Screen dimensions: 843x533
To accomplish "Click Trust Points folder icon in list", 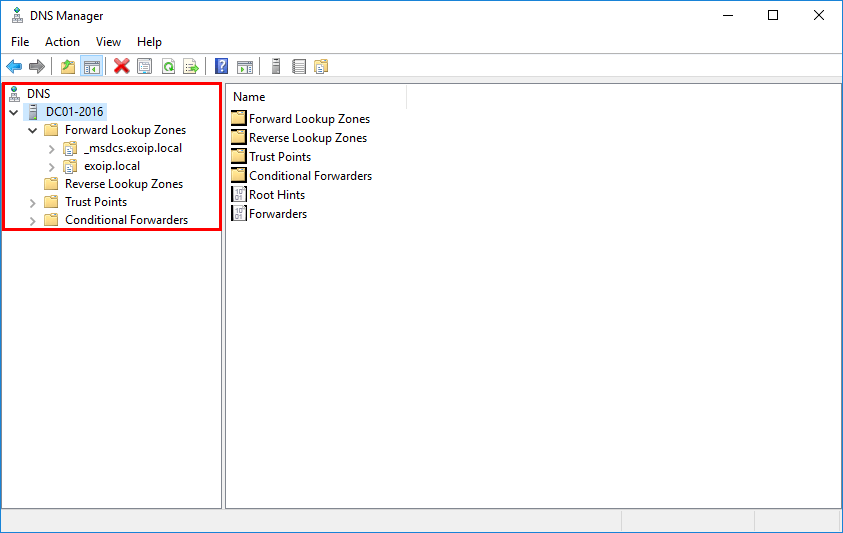I will point(239,156).
